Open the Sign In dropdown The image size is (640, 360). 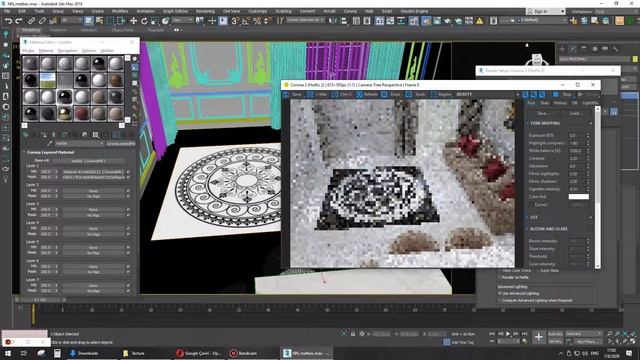point(546,11)
